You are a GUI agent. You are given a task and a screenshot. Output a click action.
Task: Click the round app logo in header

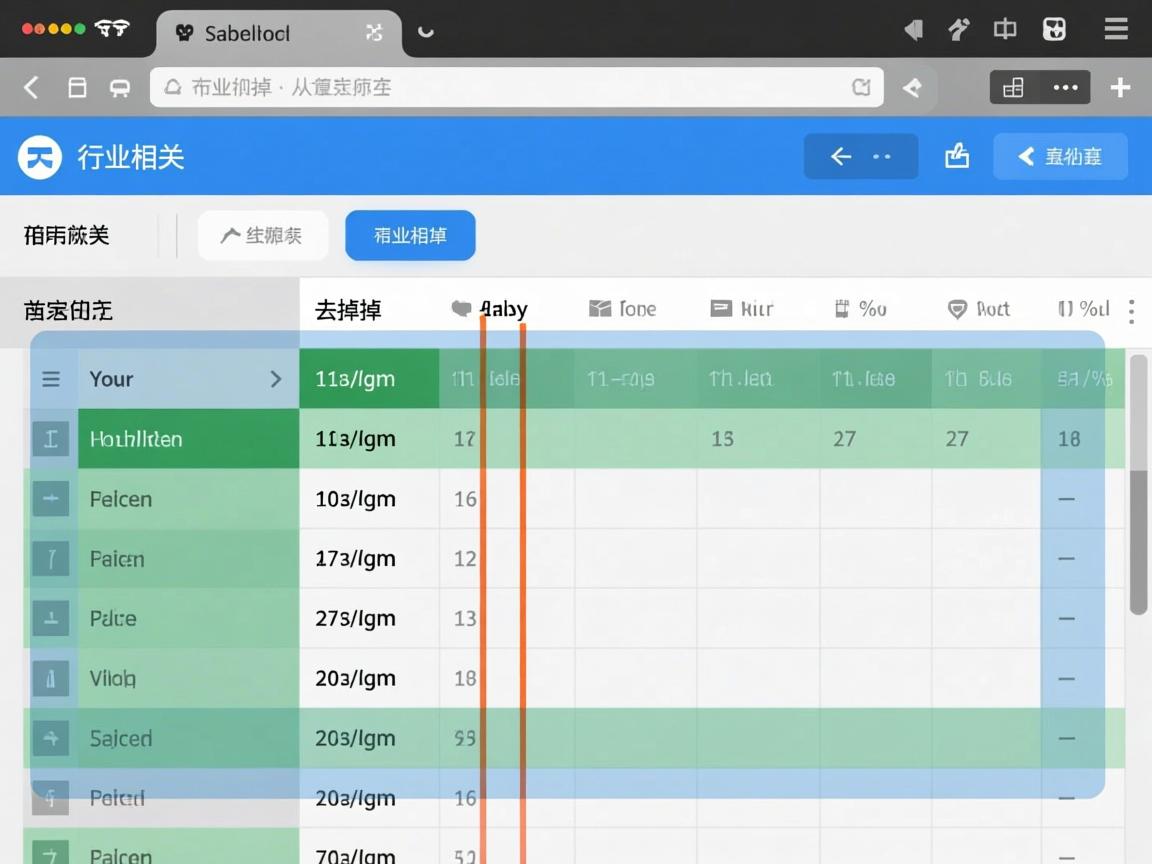pyautogui.click(x=40, y=157)
